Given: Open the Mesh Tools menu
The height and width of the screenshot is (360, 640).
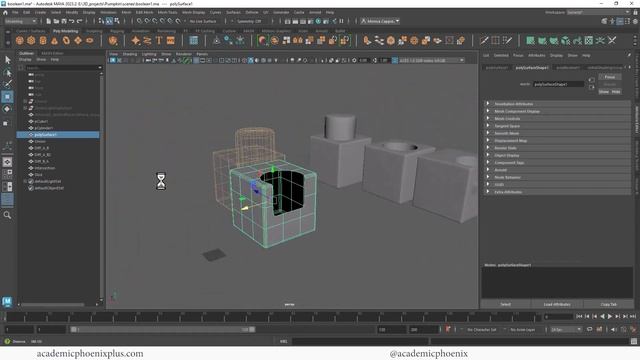Looking at the screenshot, I should coord(167,13).
